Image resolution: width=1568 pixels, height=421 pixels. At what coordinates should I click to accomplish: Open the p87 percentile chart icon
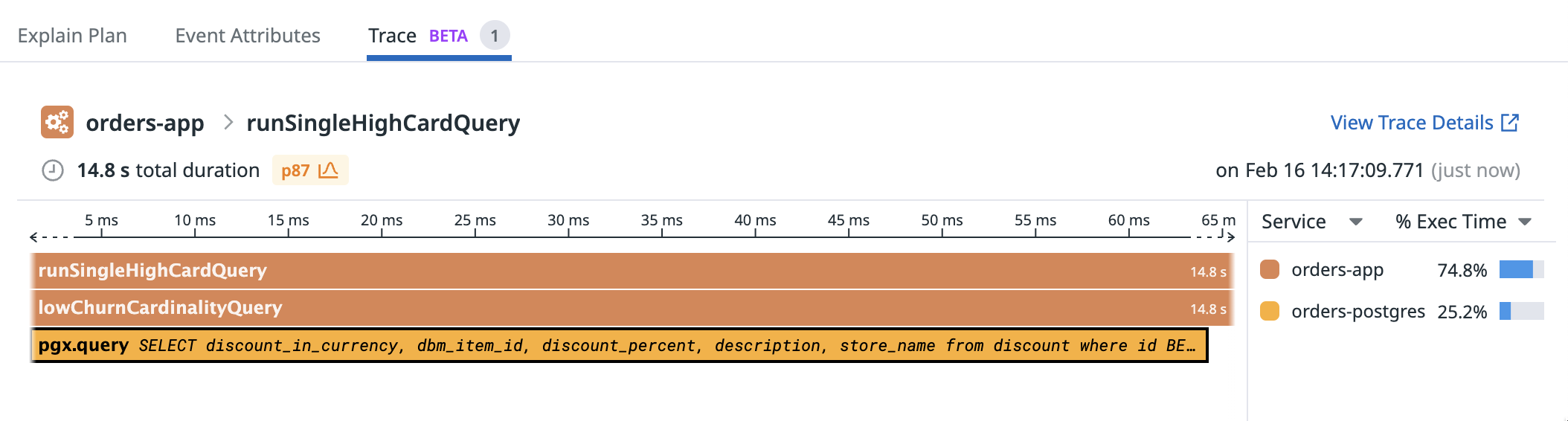point(328,170)
